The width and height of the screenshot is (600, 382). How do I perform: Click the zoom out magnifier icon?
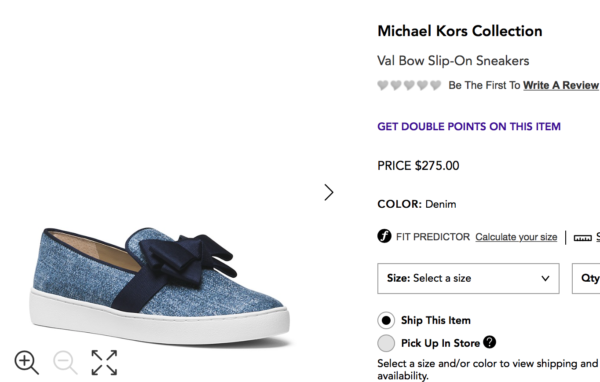pyautogui.click(x=65, y=362)
